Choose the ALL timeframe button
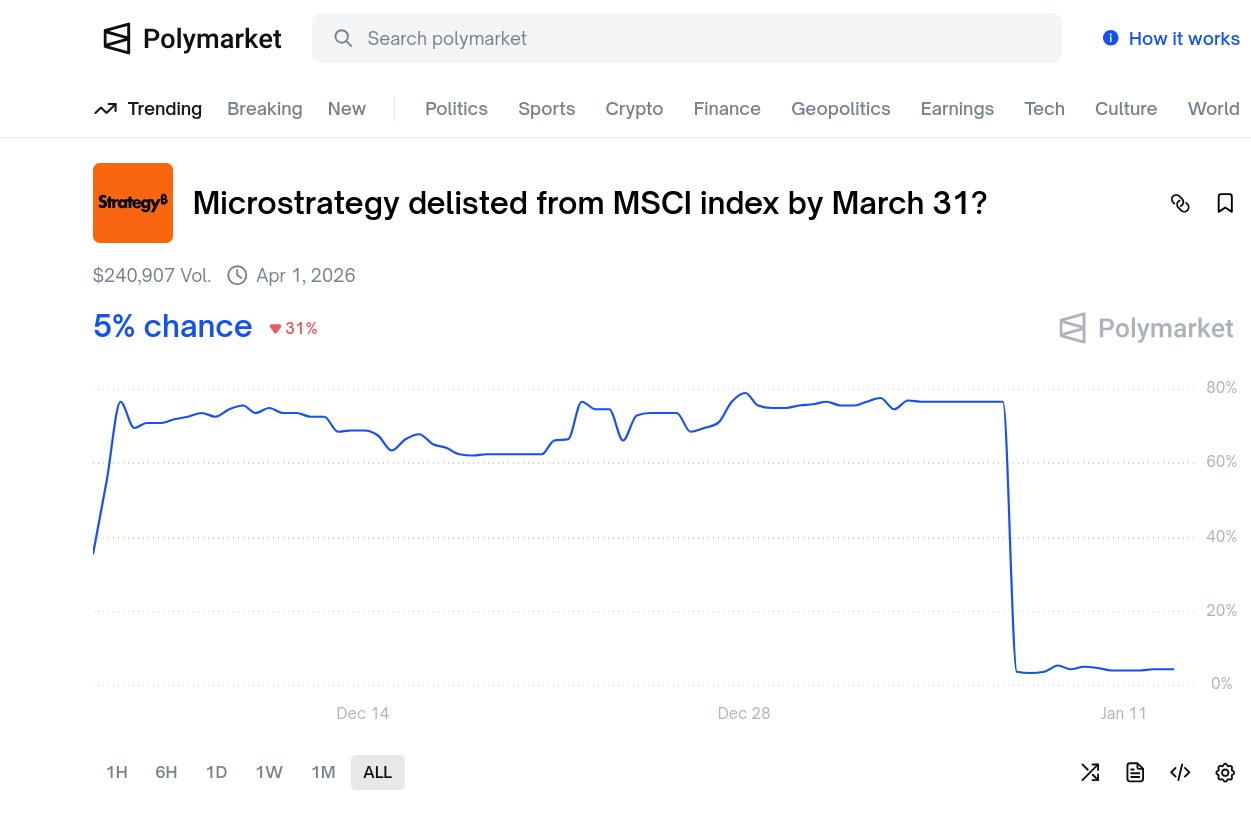Image resolution: width=1251 pixels, height=823 pixels. (x=378, y=772)
